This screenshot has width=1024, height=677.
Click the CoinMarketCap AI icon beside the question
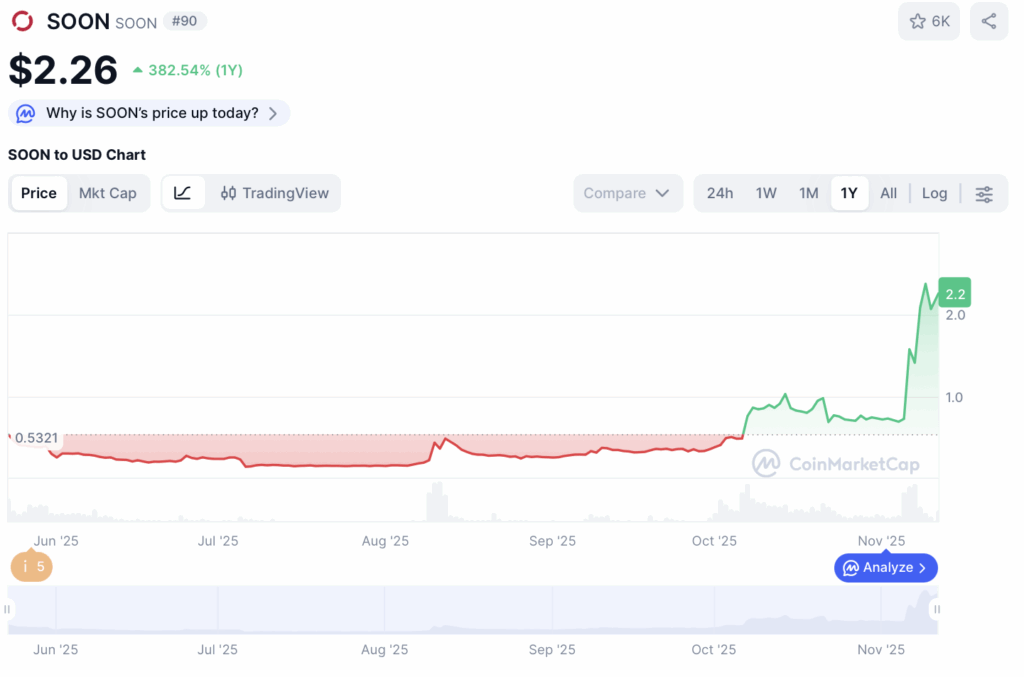tap(25, 113)
